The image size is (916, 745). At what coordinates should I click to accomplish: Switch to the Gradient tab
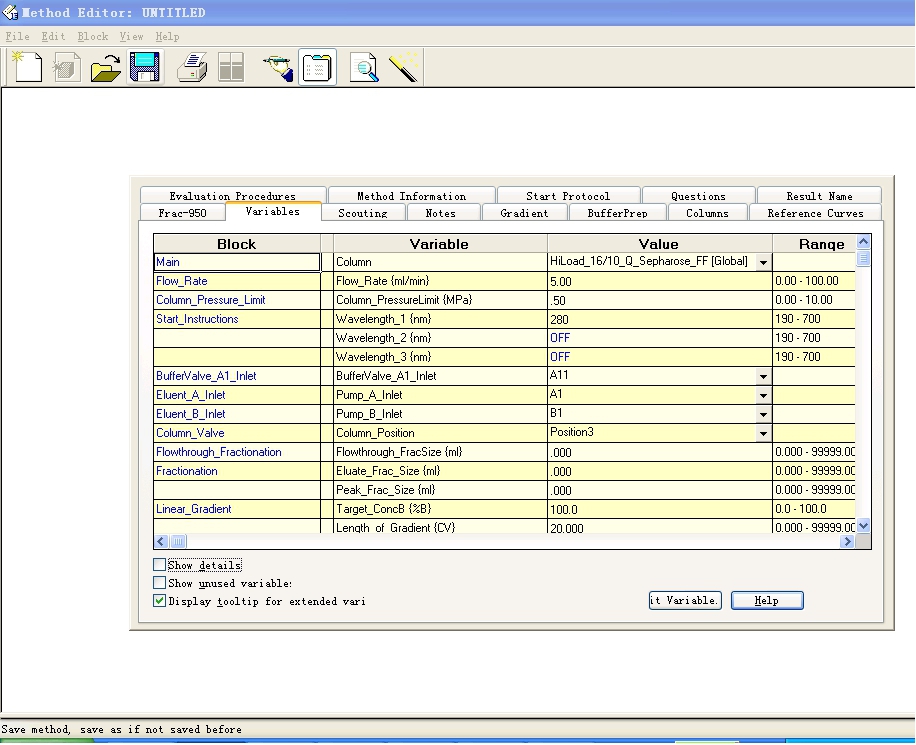click(x=524, y=213)
